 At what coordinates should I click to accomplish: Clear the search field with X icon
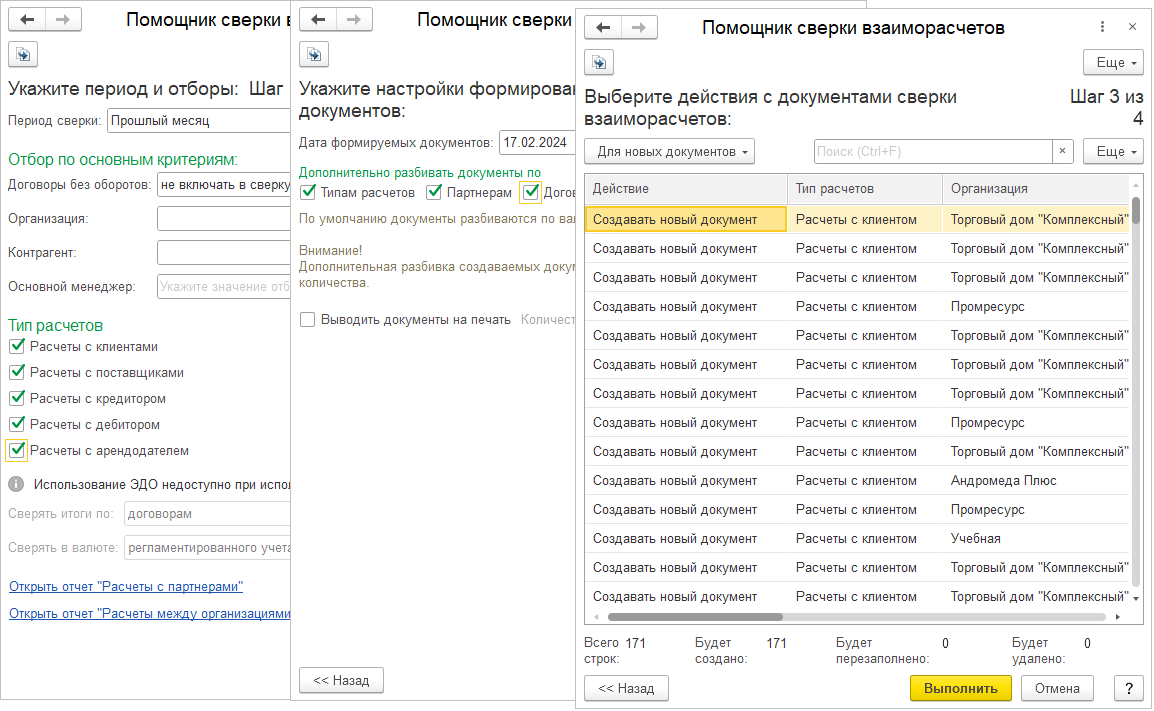point(1063,151)
